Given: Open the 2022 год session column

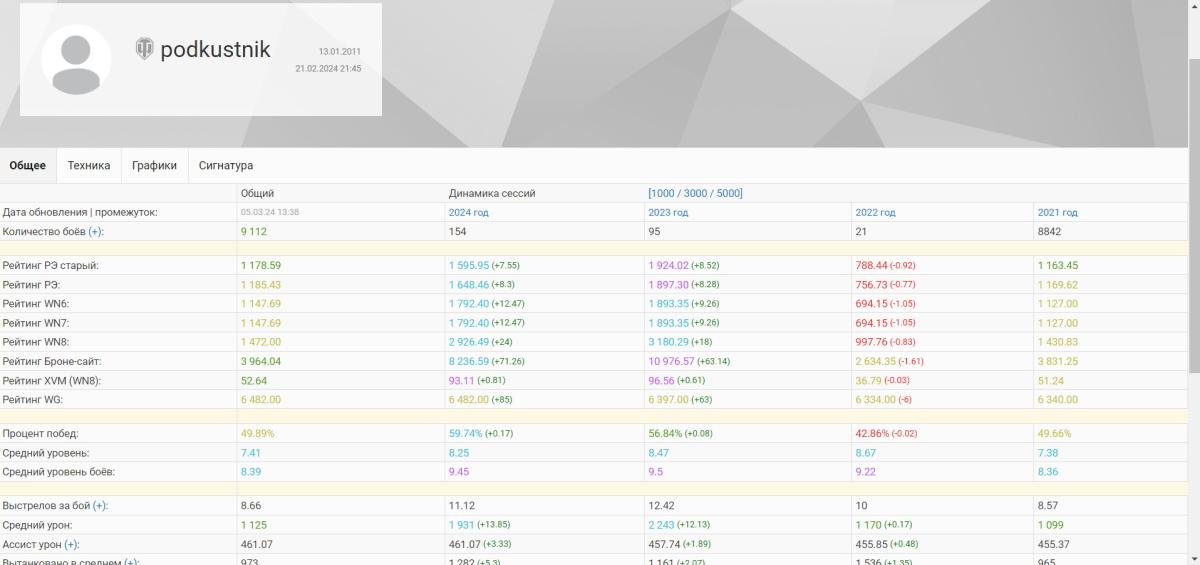Looking at the screenshot, I should [x=875, y=212].
